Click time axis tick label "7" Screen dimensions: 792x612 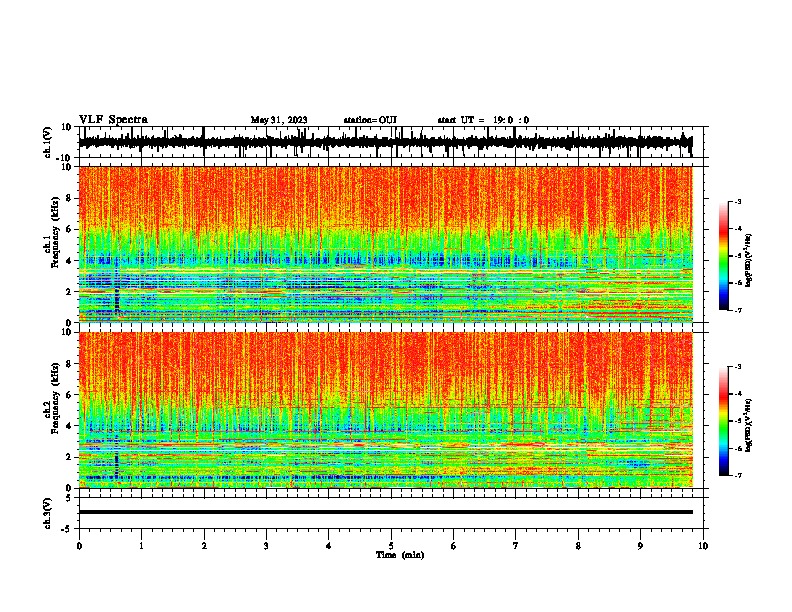(x=516, y=546)
